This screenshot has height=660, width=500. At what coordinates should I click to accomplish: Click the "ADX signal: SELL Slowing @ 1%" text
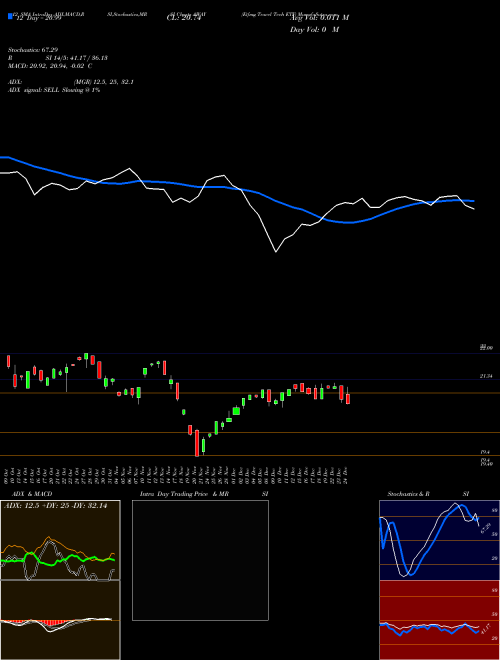pyautogui.click(x=54, y=90)
